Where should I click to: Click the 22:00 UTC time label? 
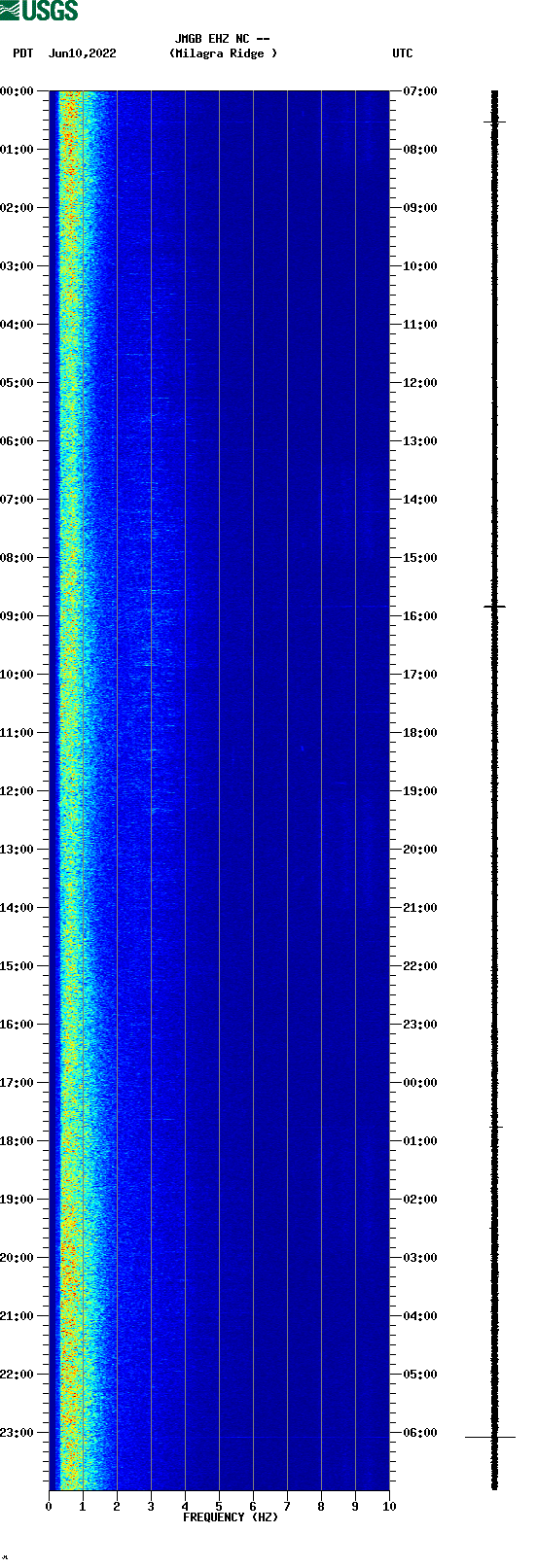pyautogui.click(x=420, y=966)
